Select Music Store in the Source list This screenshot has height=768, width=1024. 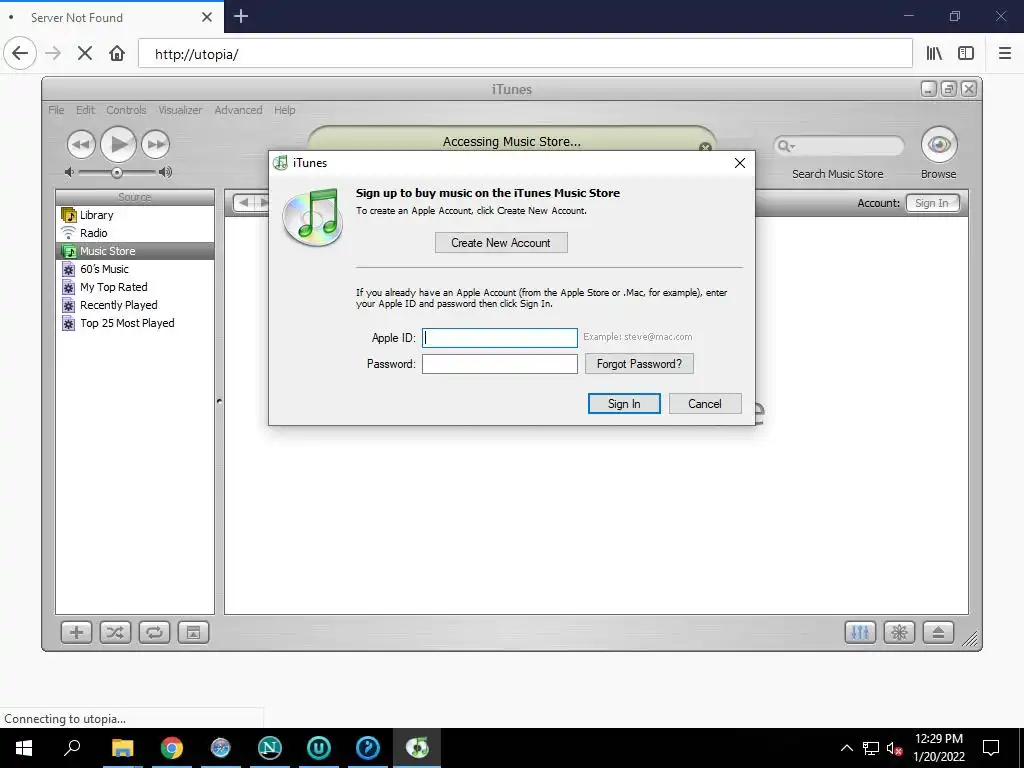[x=135, y=251]
